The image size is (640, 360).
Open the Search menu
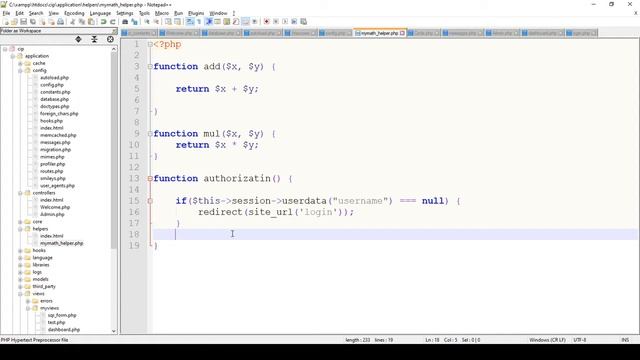(36, 13)
